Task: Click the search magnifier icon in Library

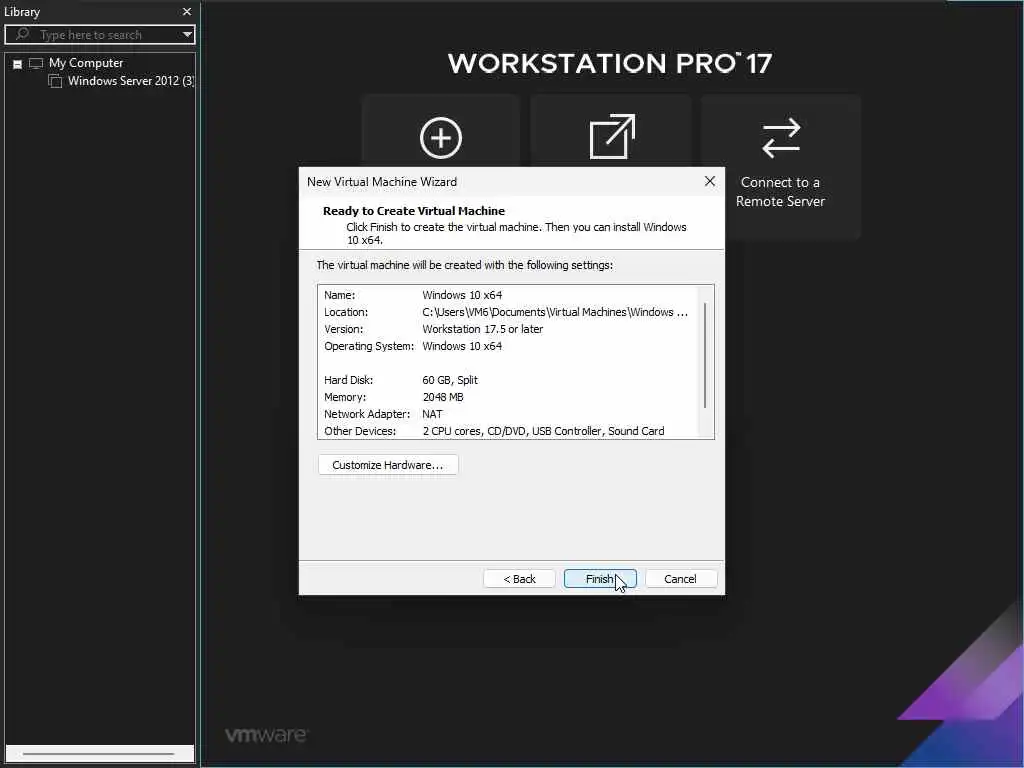Action: click(x=22, y=34)
